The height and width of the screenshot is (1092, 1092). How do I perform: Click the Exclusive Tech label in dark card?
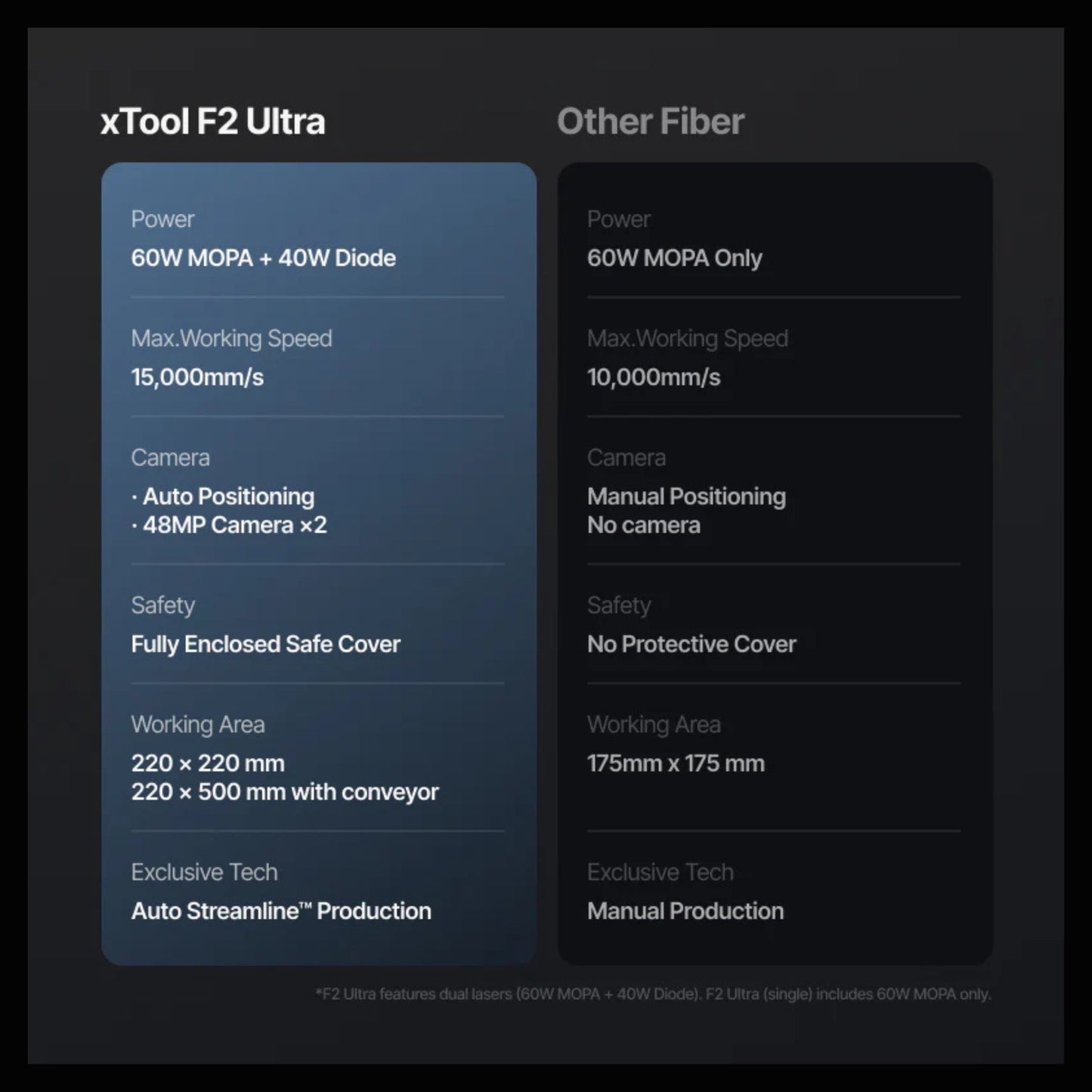click(x=660, y=872)
